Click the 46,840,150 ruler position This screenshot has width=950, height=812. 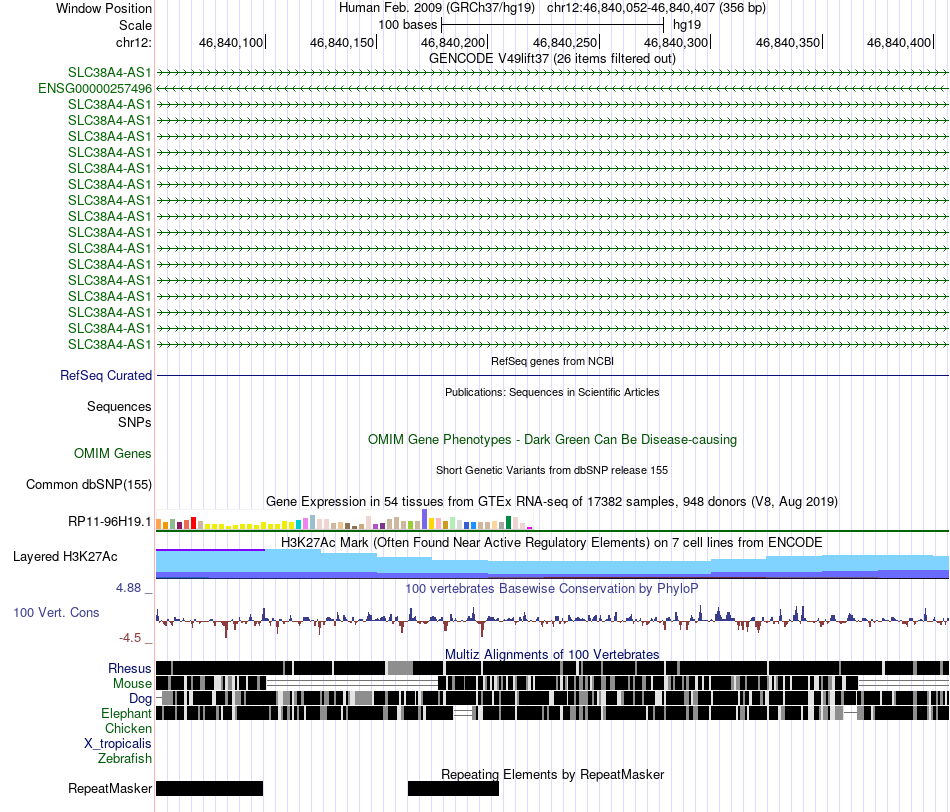coord(342,42)
